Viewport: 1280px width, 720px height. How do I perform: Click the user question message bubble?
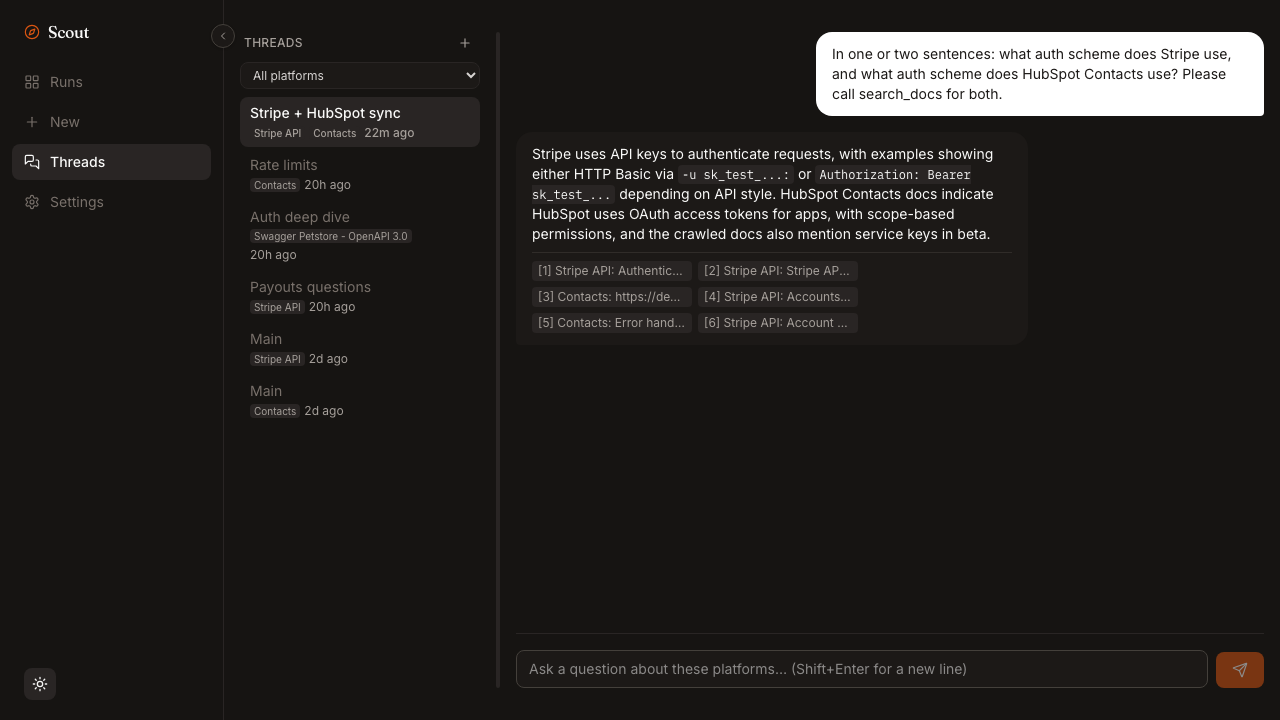1040,74
